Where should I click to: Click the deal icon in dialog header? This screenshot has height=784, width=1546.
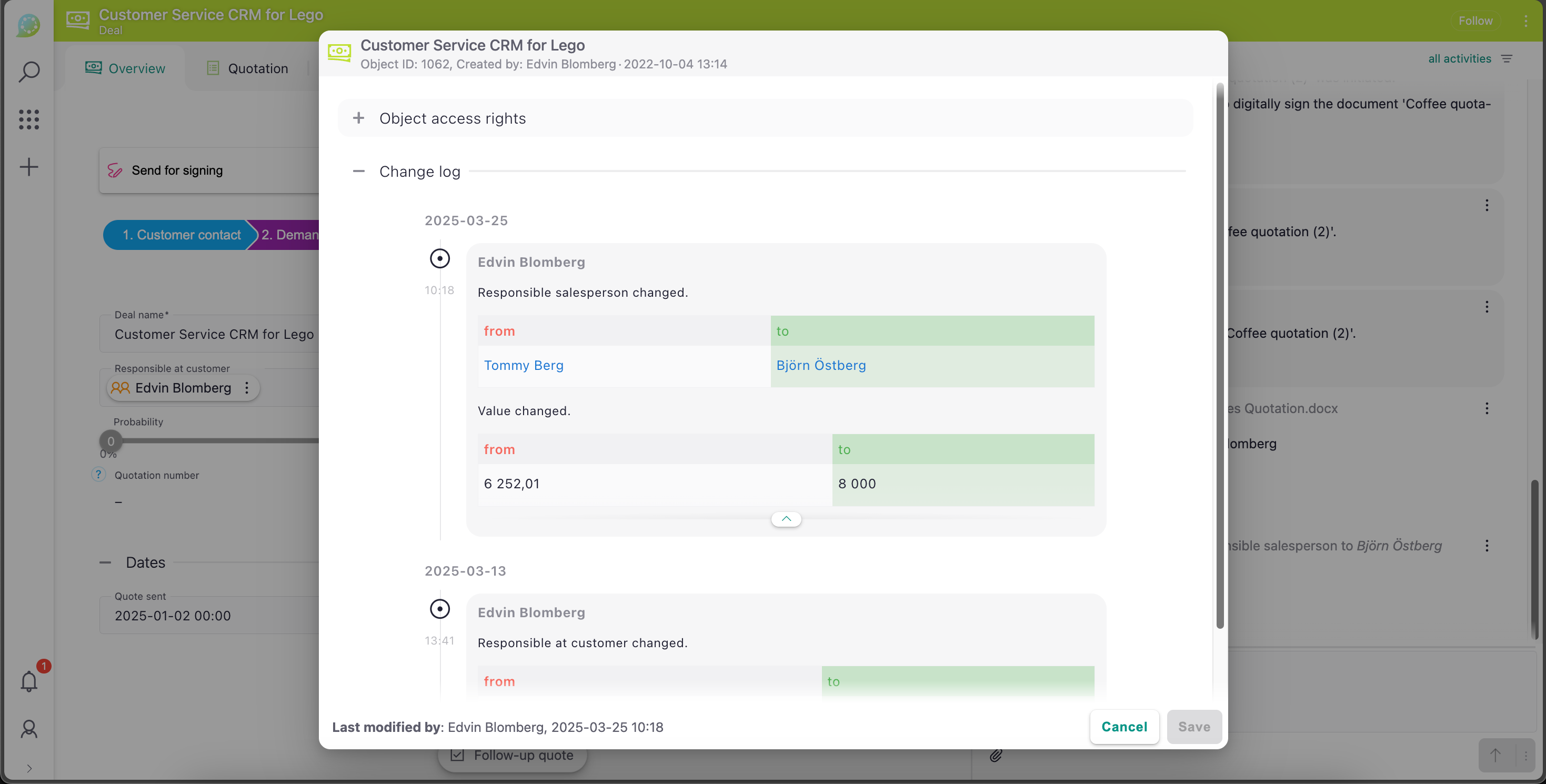[x=340, y=52]
